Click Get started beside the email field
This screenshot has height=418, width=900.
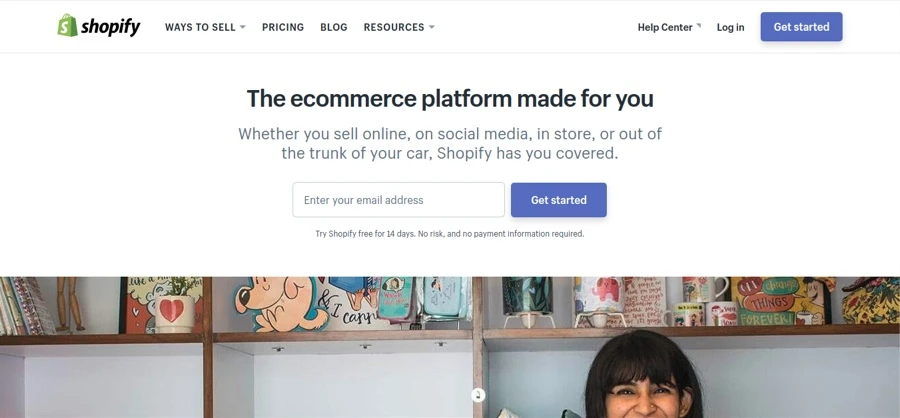tap(558, 200)
